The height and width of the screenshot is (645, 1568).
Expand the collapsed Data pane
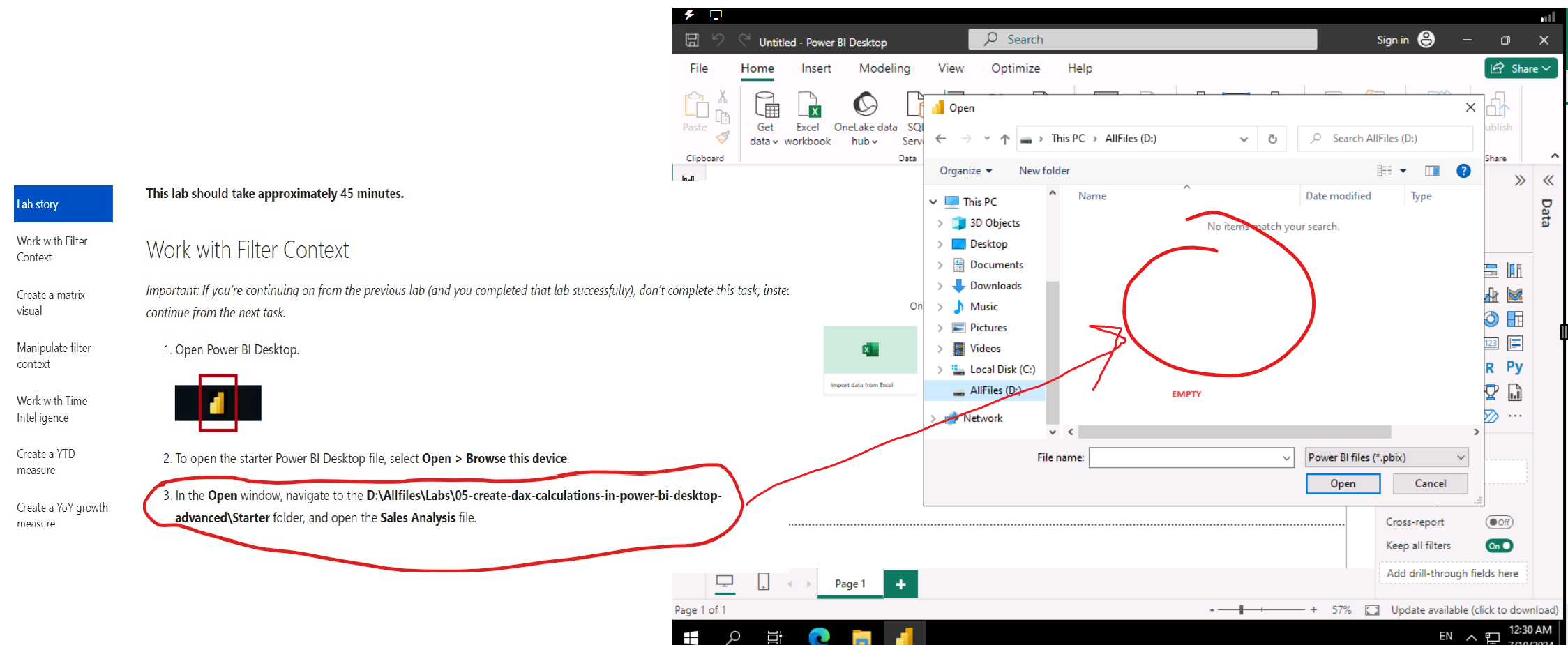click(x=1548, y=181)
